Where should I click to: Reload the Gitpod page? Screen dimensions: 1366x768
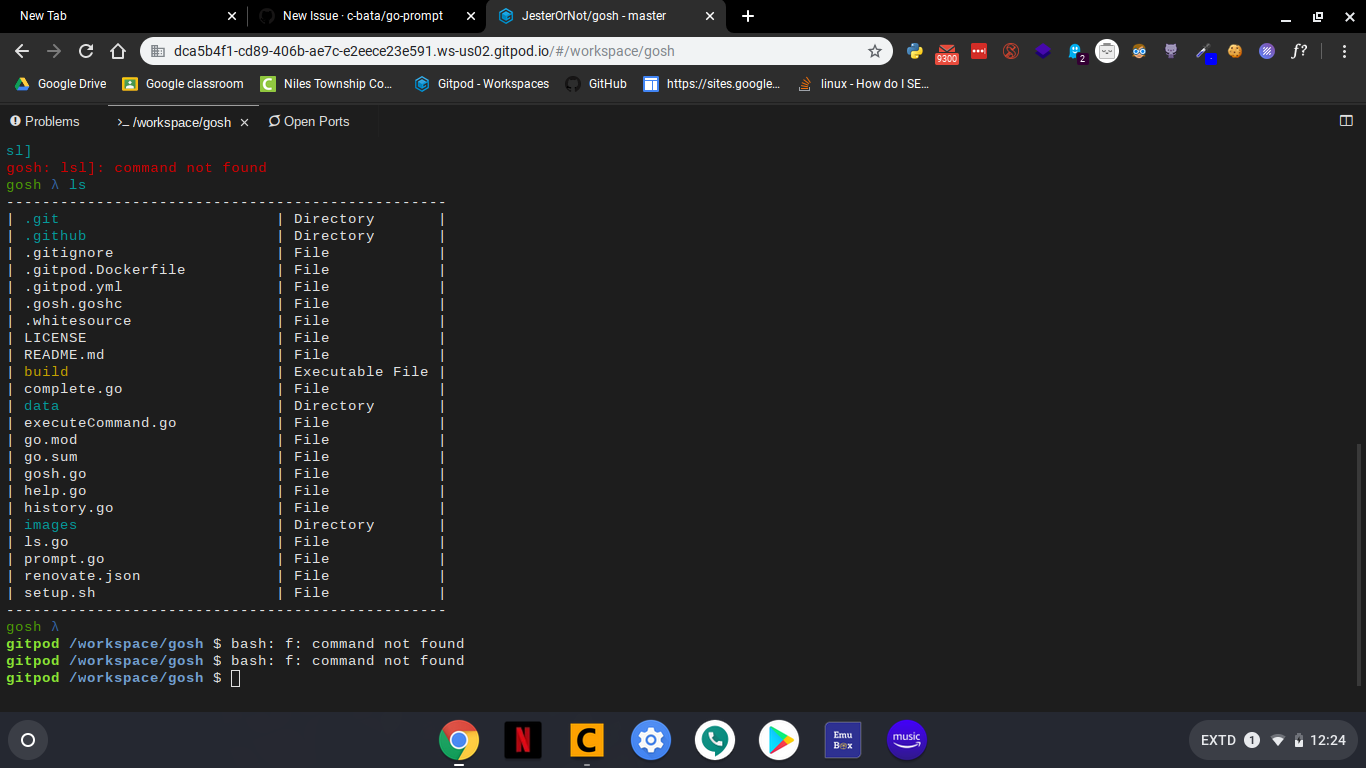click(86, 51)
